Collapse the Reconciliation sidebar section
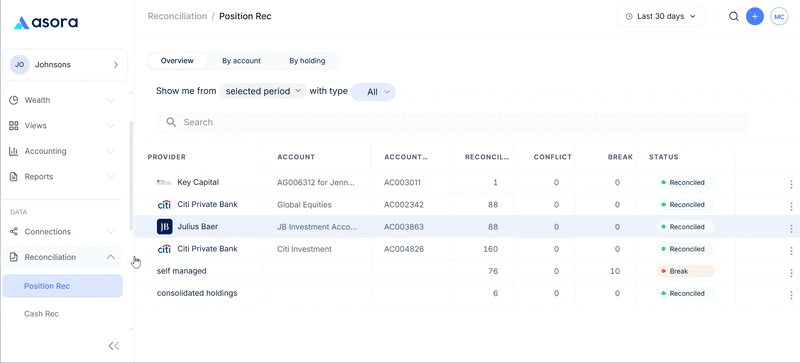Viewport: 800px width, 363px height. pyautogui.click(x=62, y=257)
